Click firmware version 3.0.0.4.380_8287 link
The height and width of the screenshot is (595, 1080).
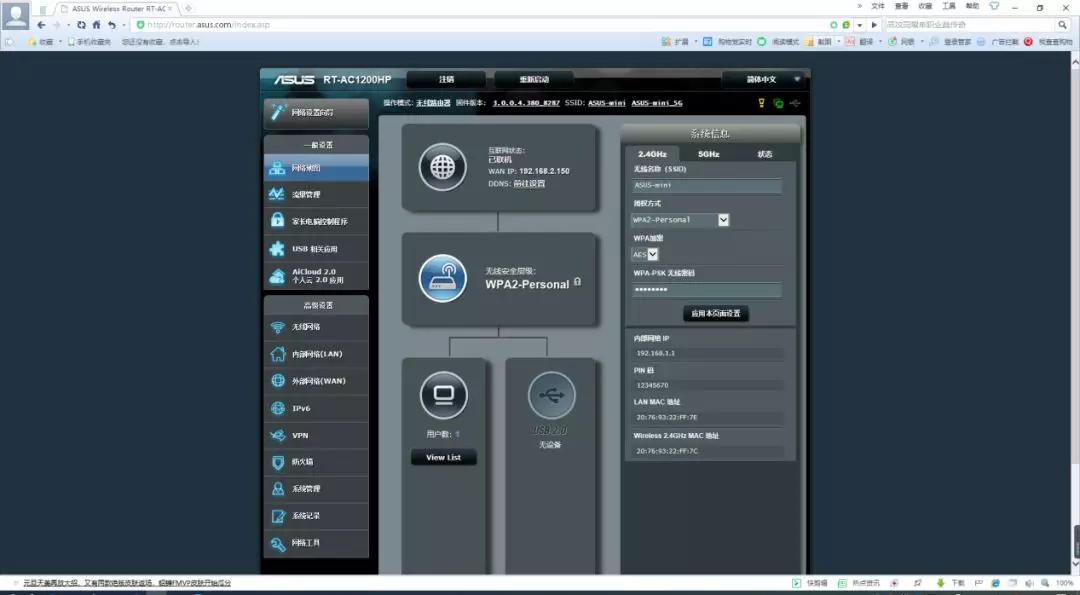pyautogui.click(x=526, y=103)
